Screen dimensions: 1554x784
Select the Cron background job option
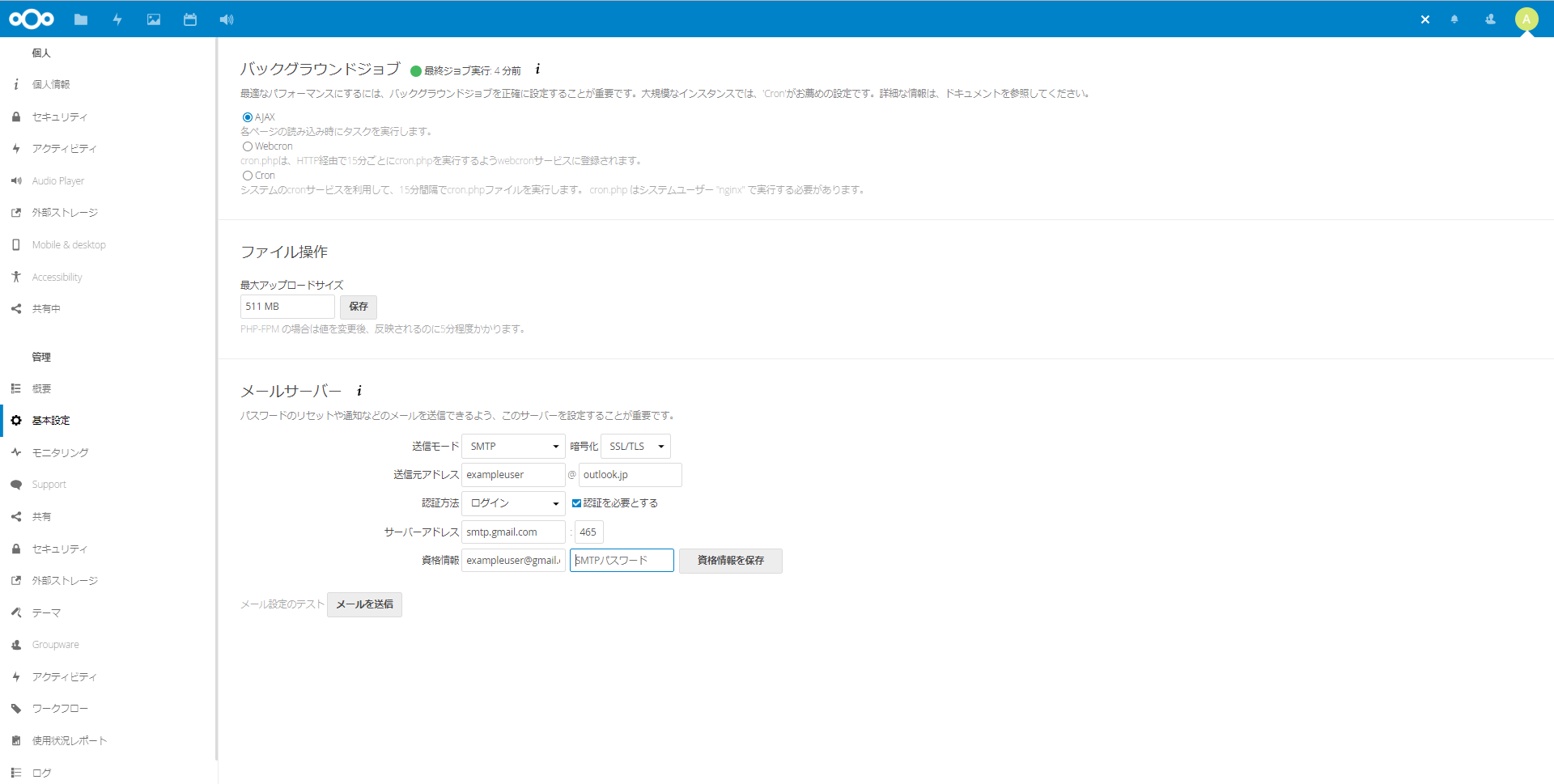coord(247,175)
